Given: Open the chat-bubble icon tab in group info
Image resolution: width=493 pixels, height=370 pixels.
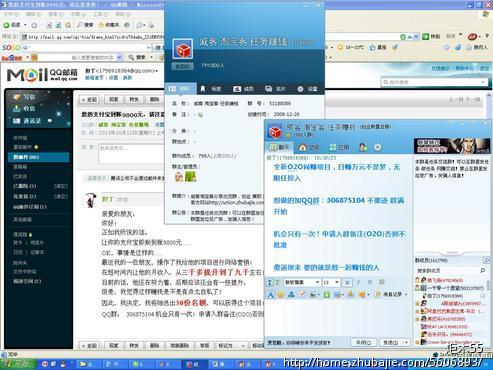Looking at the screenshot, I should click(275, 89).
